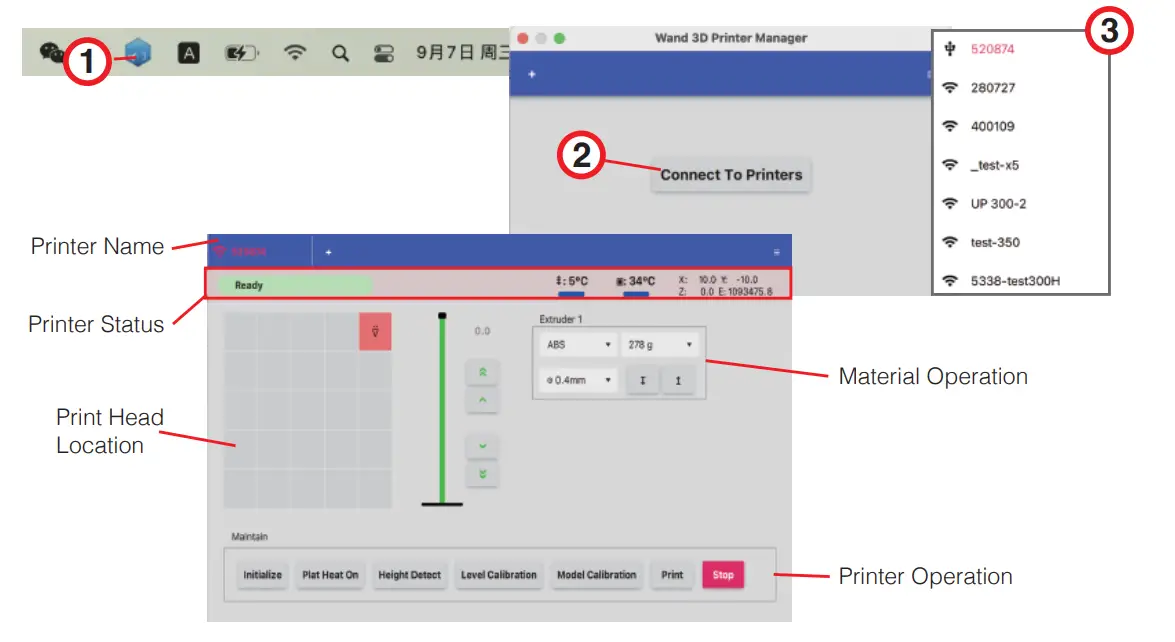The image size is (1175, 642).
Task: Click the USB icon next to printer 520874
Action: [949, 48]
